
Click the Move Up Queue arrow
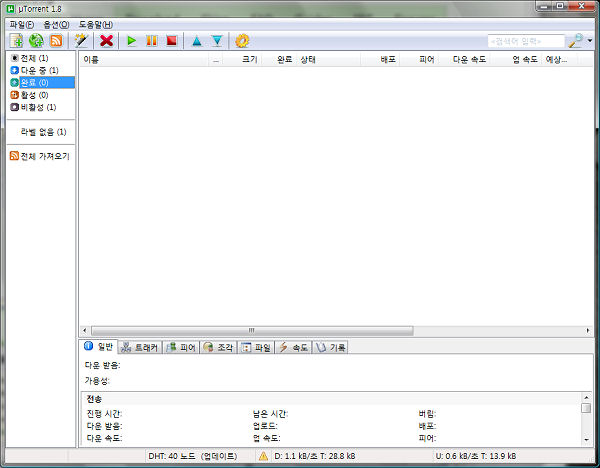click(197, 41)
